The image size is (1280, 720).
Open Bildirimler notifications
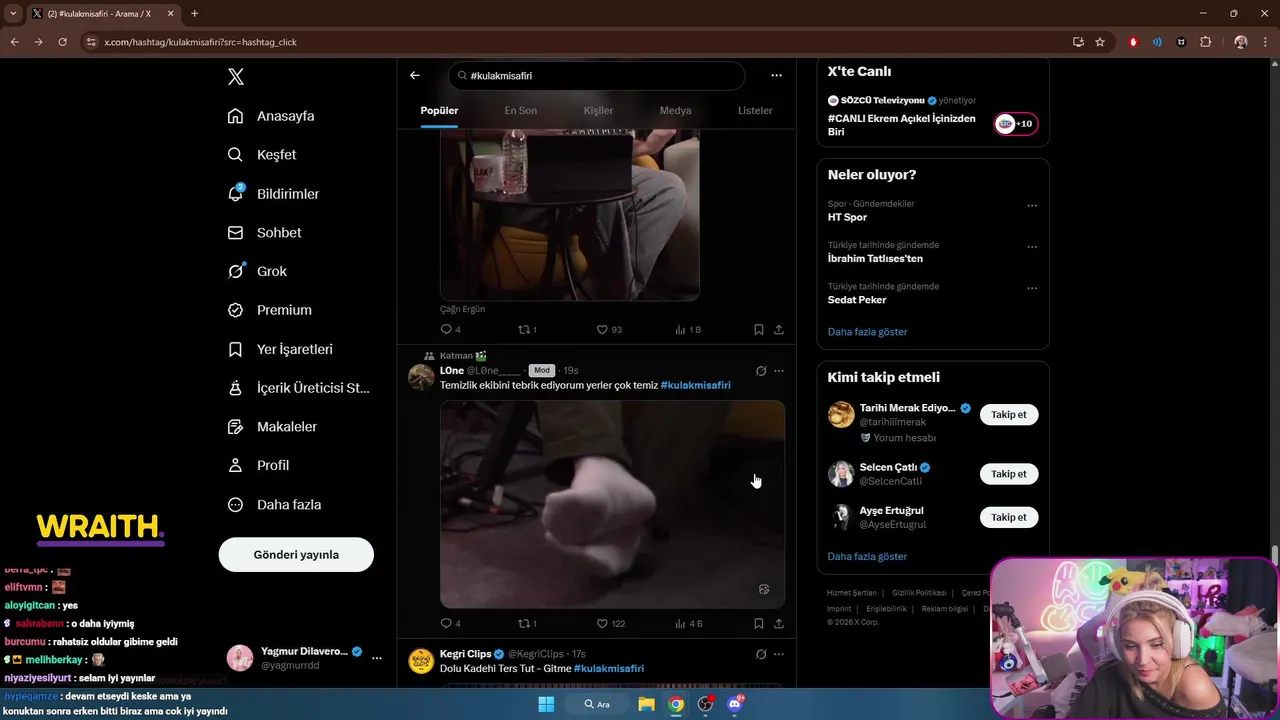(x=273, y=194)
